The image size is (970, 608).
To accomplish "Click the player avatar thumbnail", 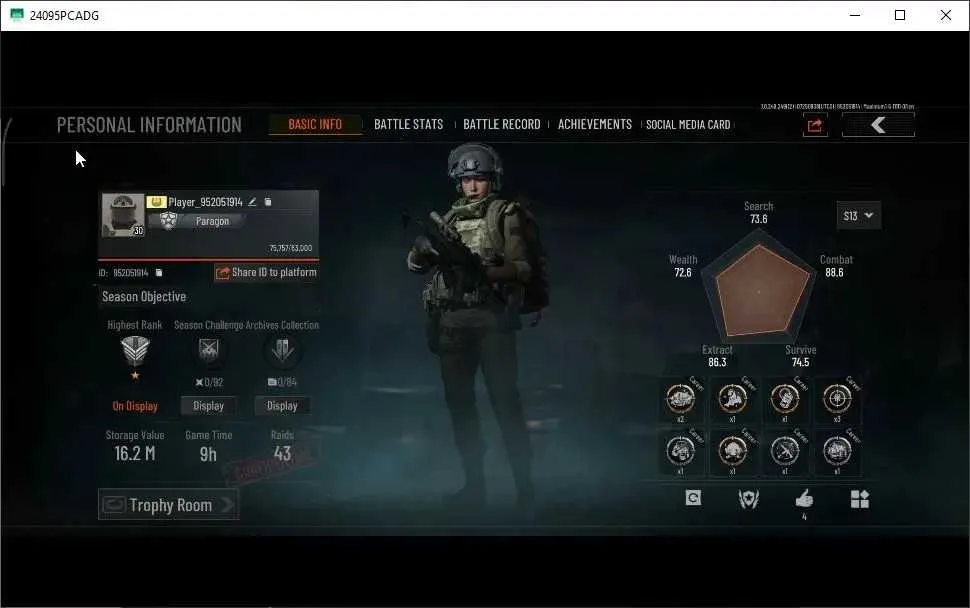I will click(x=122, y=215).
